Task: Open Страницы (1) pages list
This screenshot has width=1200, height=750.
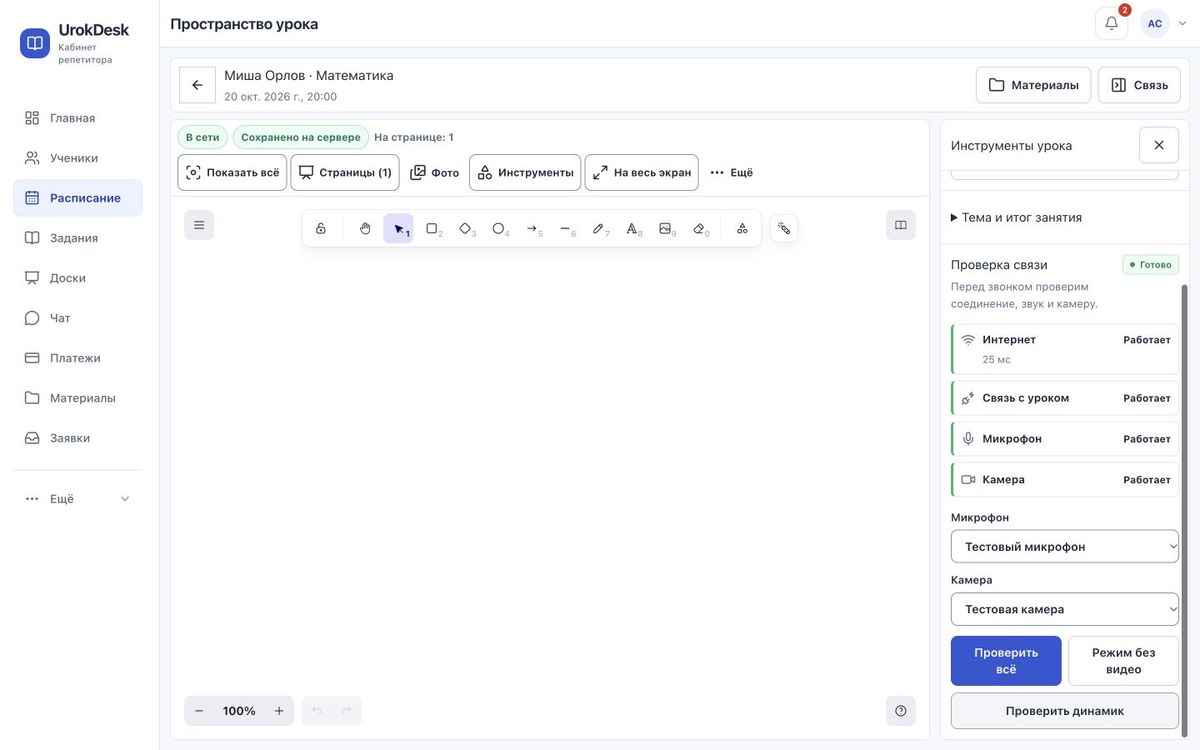Action: click(345, 172)
